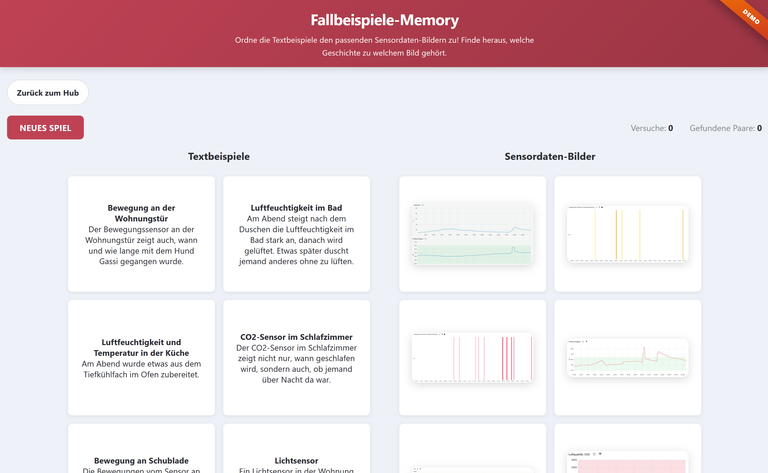768x473 pixels.
Task: Select the Bewegung an der Wohnungstür card
Action: tap(141, 234)
